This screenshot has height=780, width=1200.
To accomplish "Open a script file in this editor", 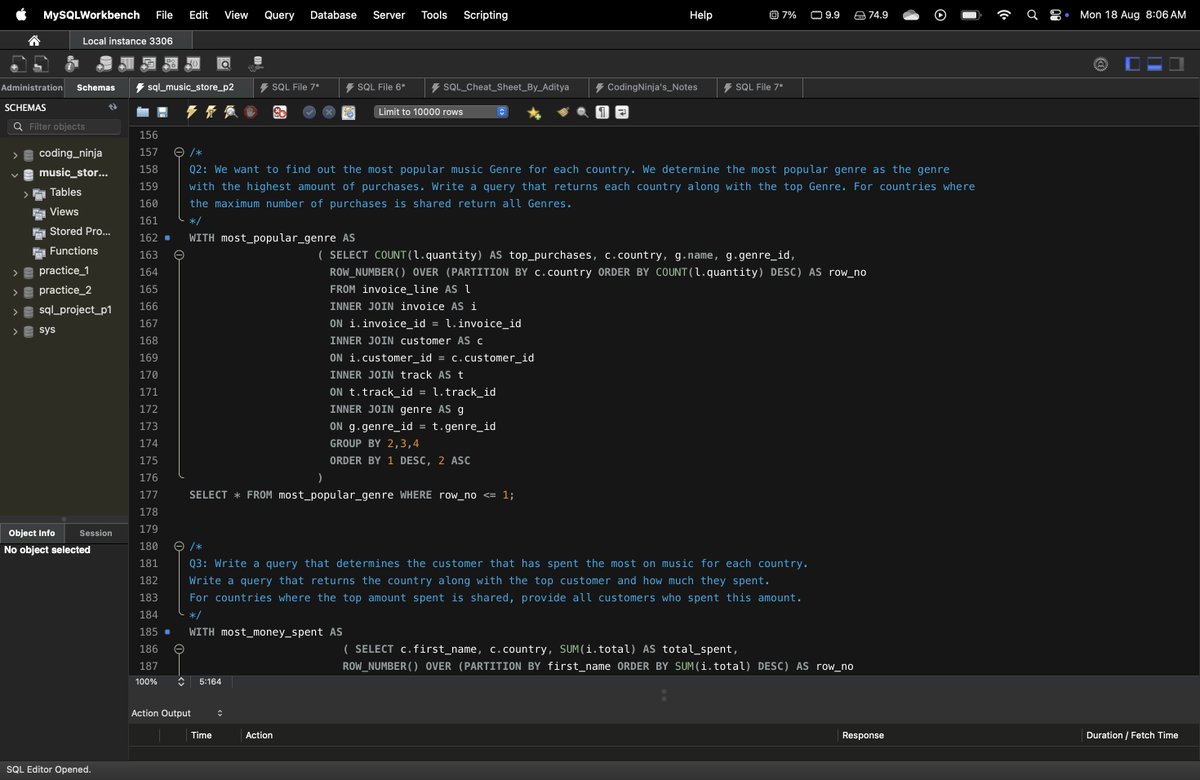I will point(143,112).
